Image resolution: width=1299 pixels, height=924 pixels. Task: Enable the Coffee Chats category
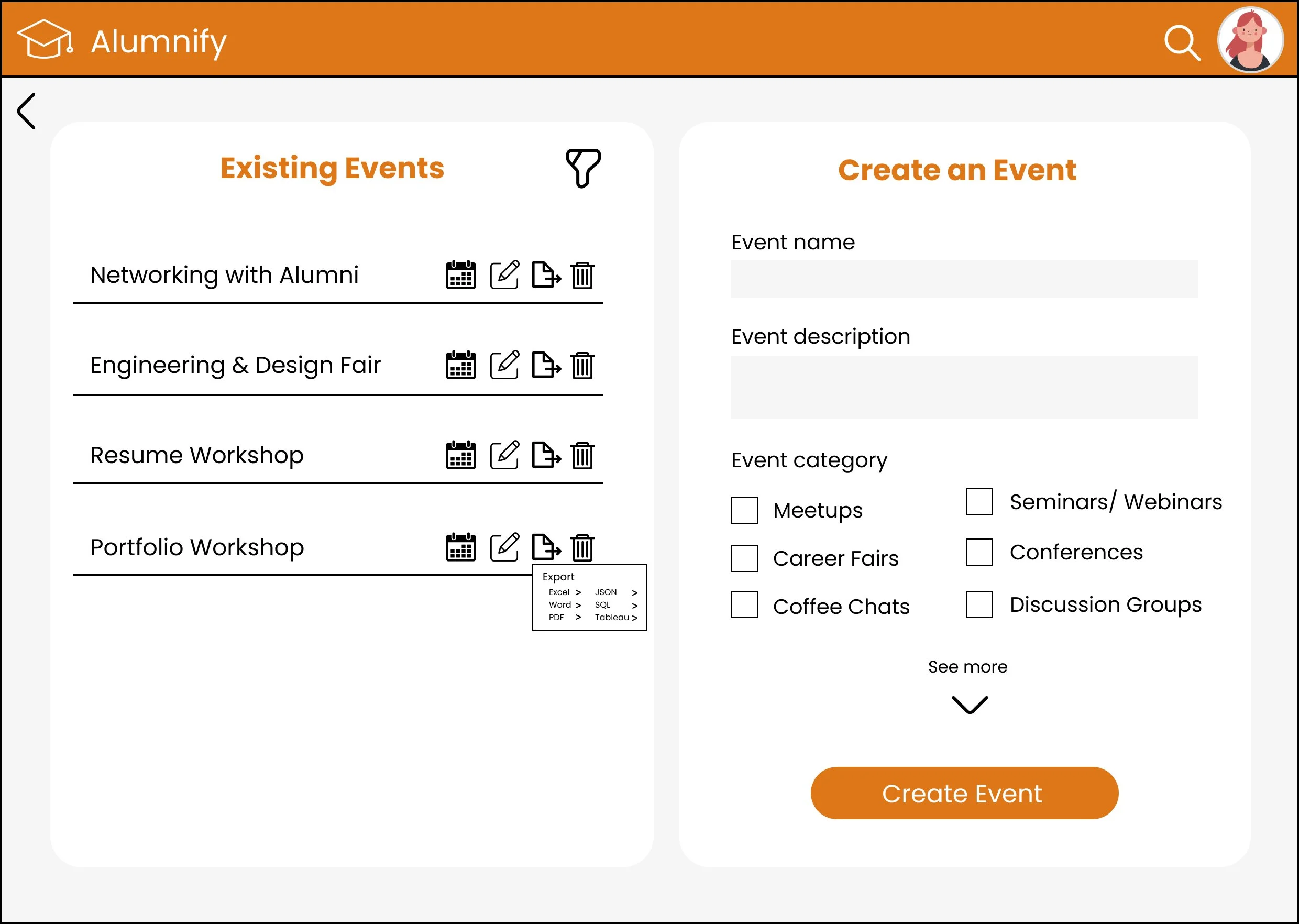coord(744,604)
